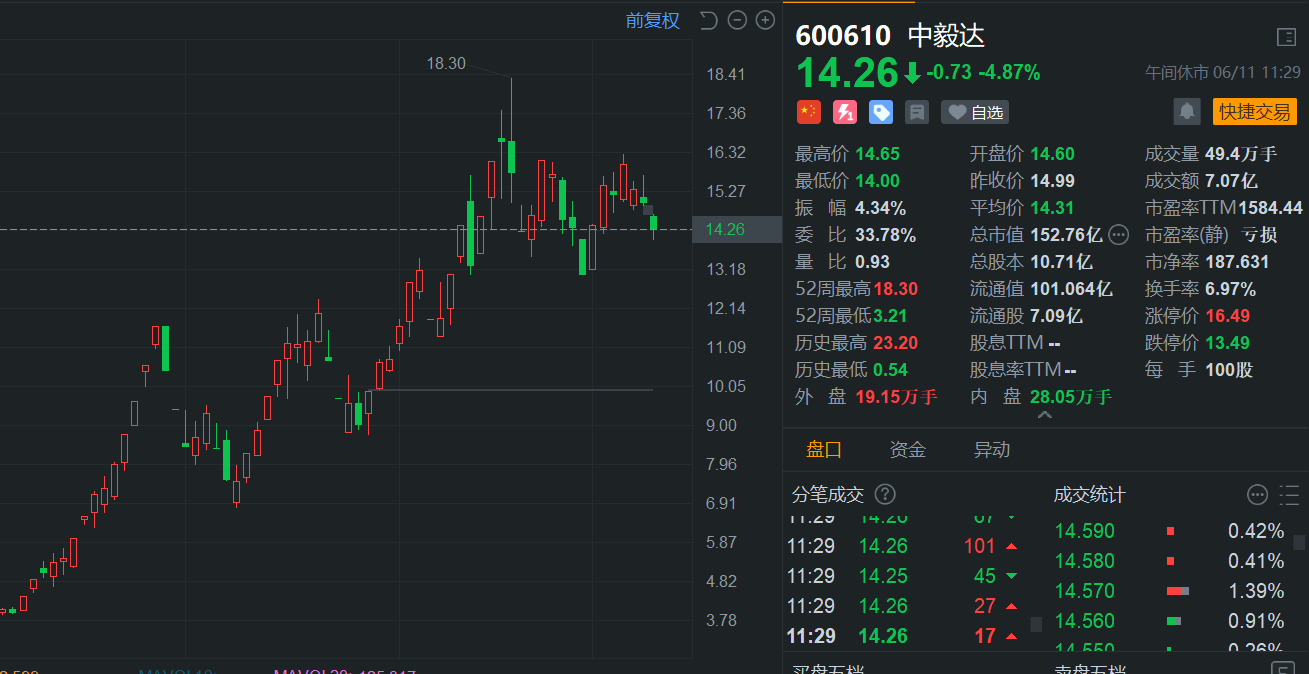Switch to the 异动 tab

992,450
